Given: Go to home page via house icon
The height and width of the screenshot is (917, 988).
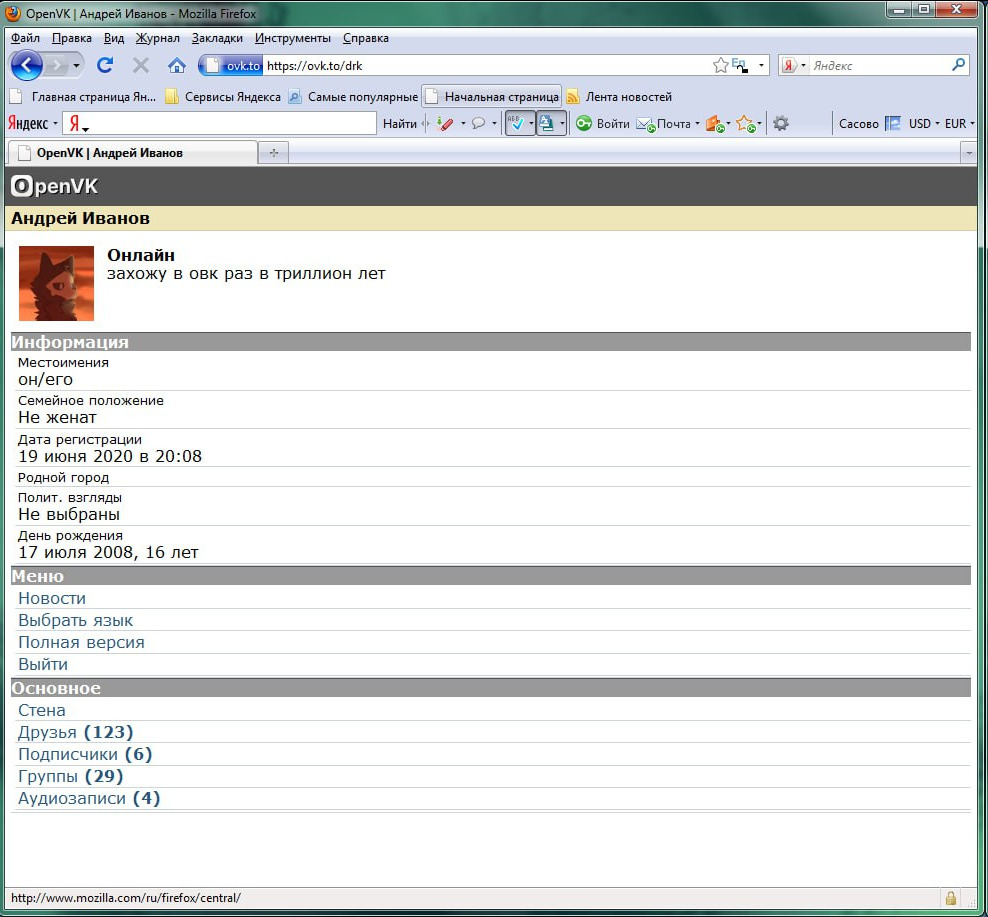Looking at the screenshot, I should click(176, 65).
